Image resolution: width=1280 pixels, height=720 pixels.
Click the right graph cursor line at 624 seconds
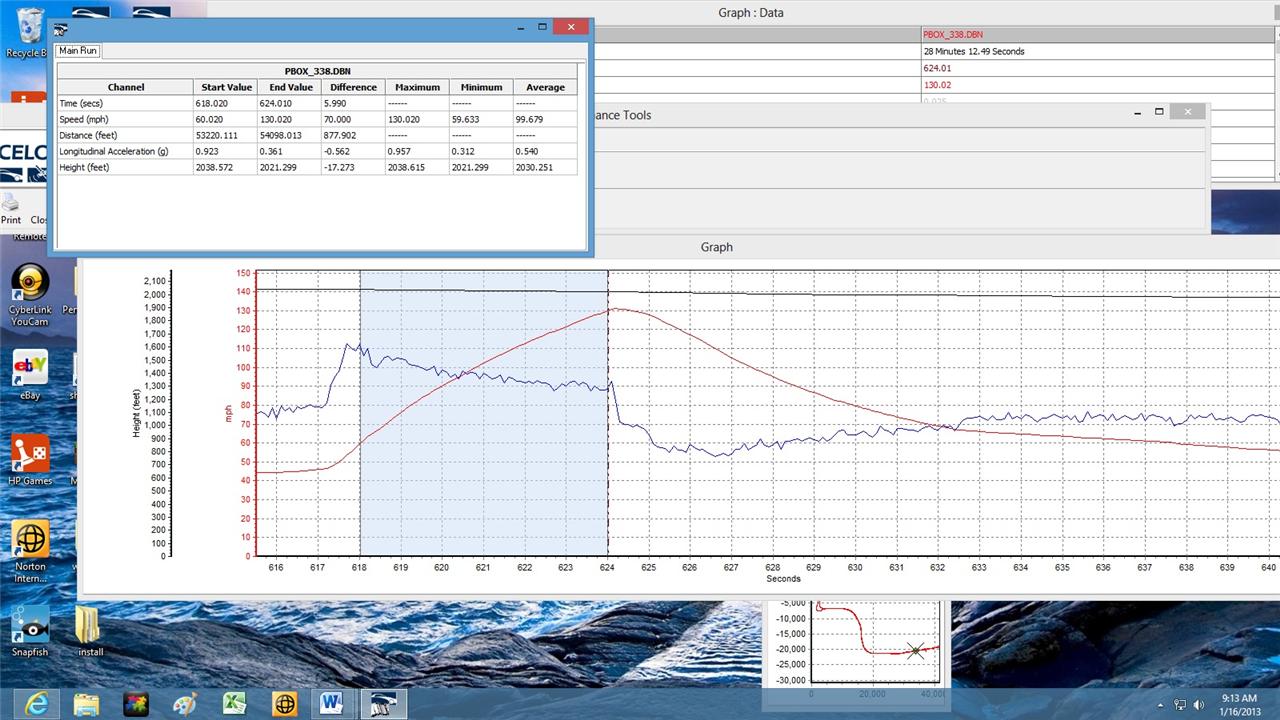click(x=608, y=412)
